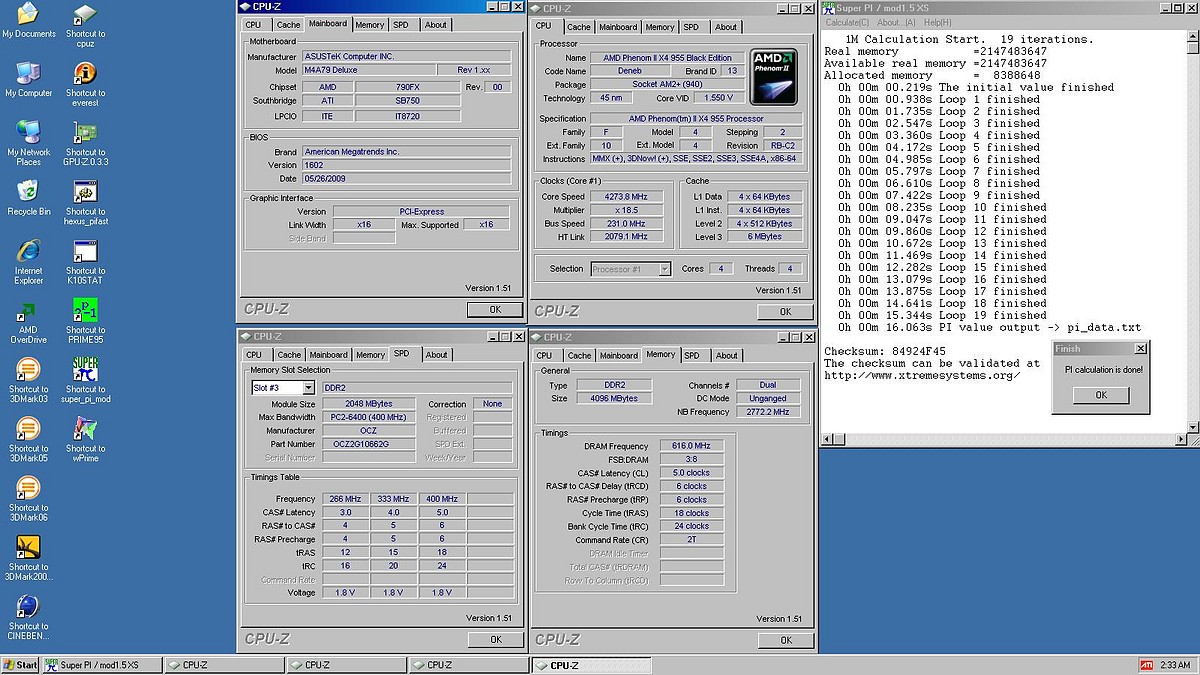The width and height of the screenshot is (1200, 675).
Task: Click the 'Checksum: 84924F45' line in Super PI
Action: click(x=884, y=351)
